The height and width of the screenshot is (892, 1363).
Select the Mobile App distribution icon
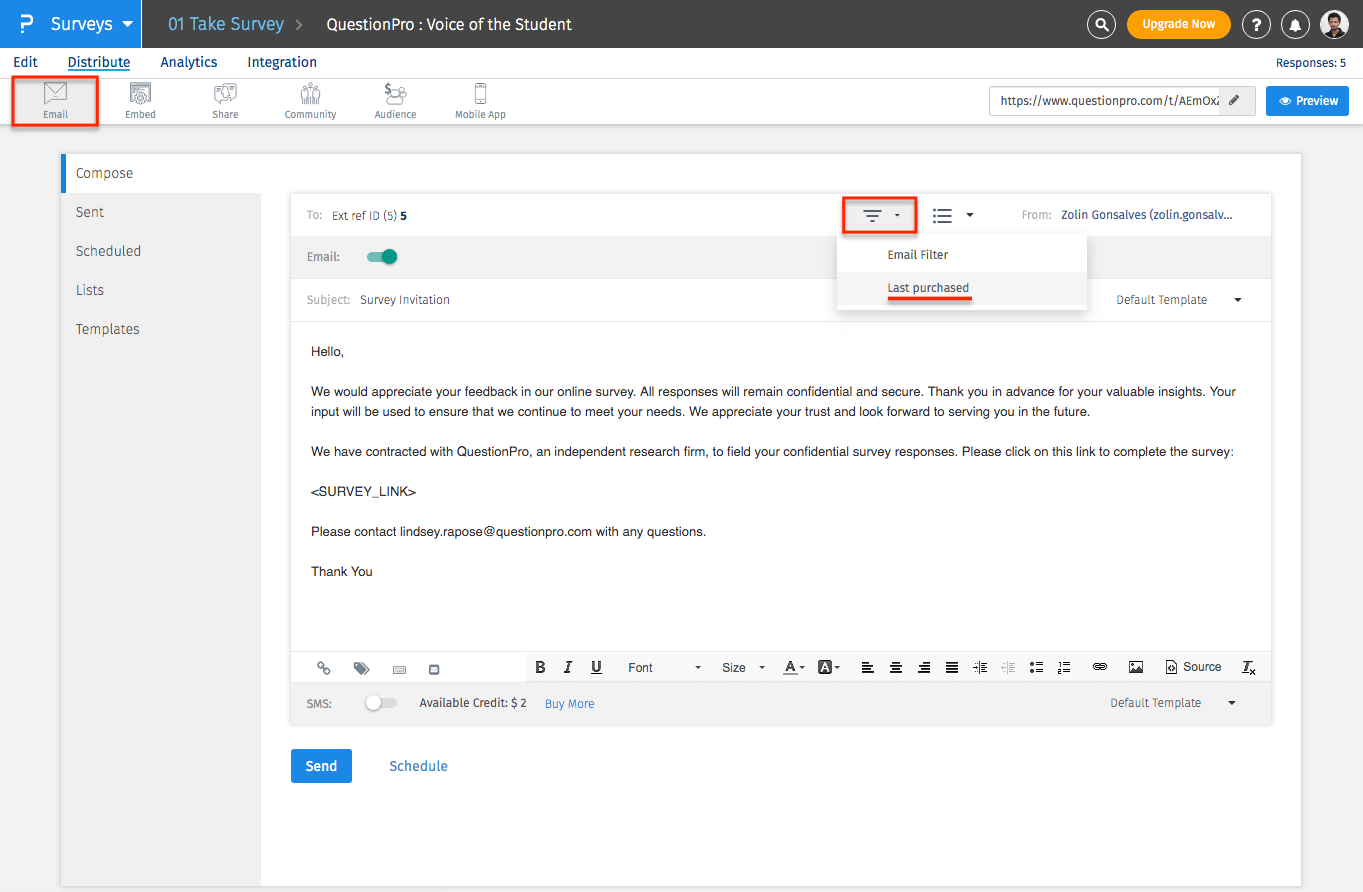click(480, 101)
